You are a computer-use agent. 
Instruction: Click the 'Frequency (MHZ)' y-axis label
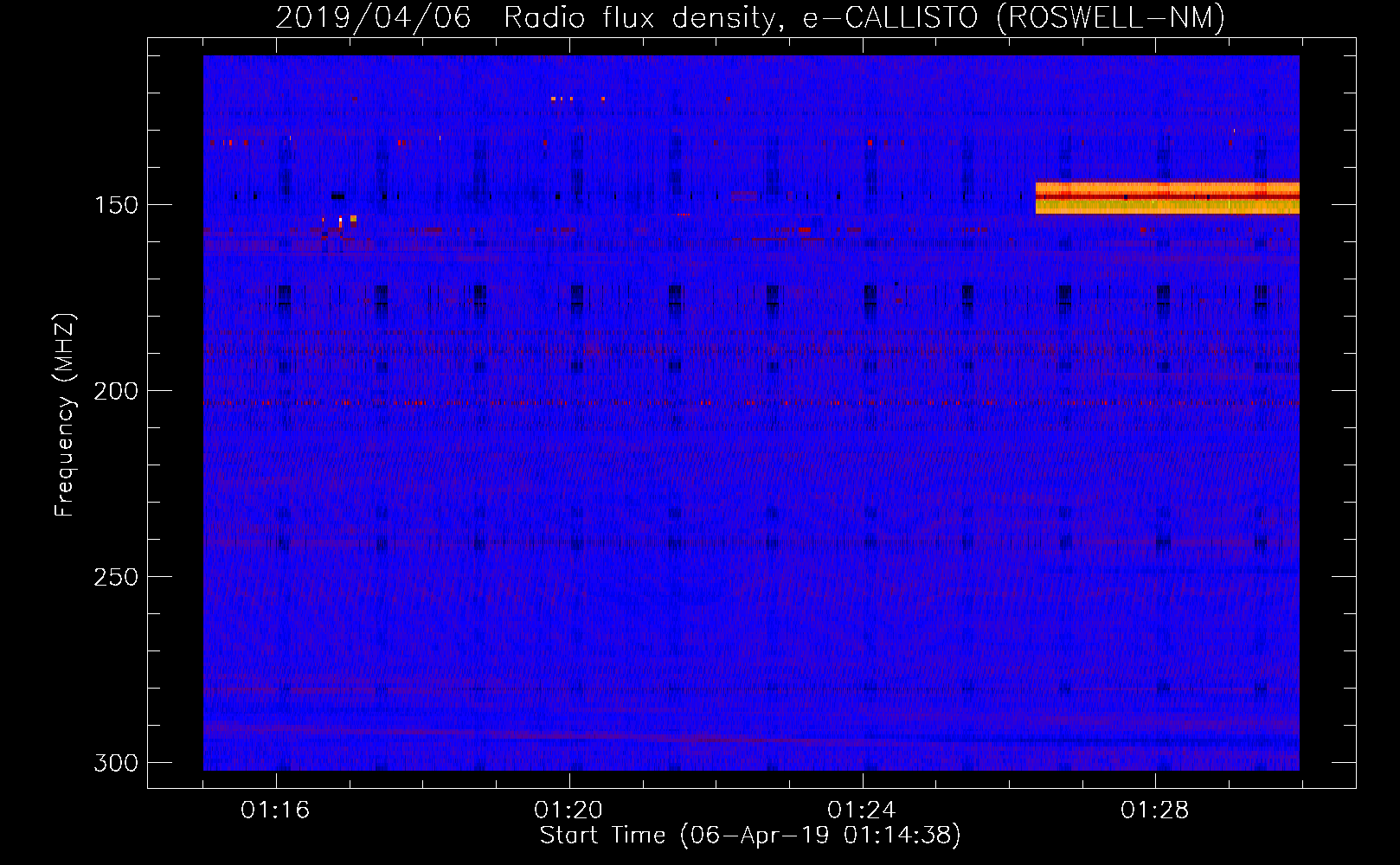pyautogui.click(x=65, y=414)
